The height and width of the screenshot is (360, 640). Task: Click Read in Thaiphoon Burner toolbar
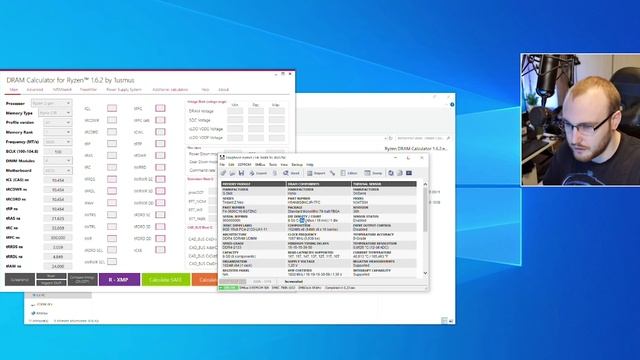[x=291, y=173]
